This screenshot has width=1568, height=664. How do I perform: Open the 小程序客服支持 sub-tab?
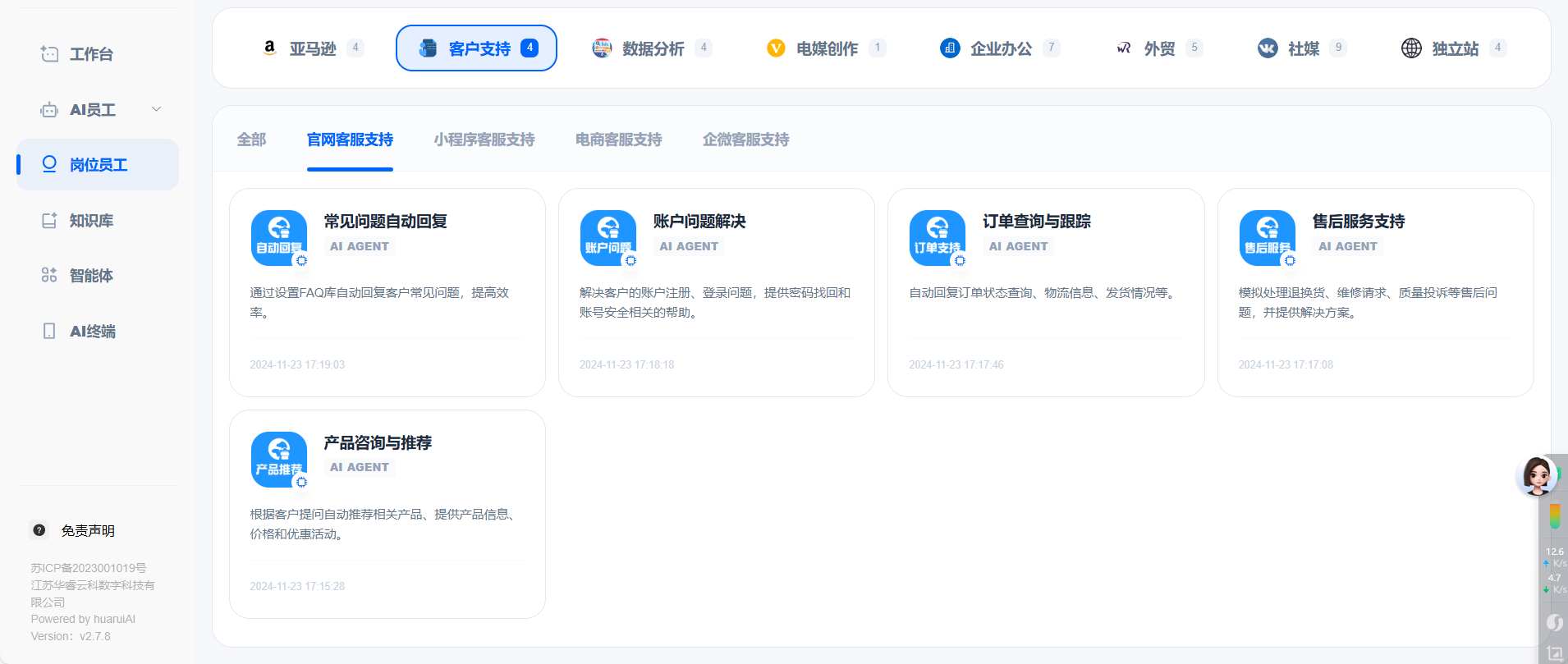484,140
